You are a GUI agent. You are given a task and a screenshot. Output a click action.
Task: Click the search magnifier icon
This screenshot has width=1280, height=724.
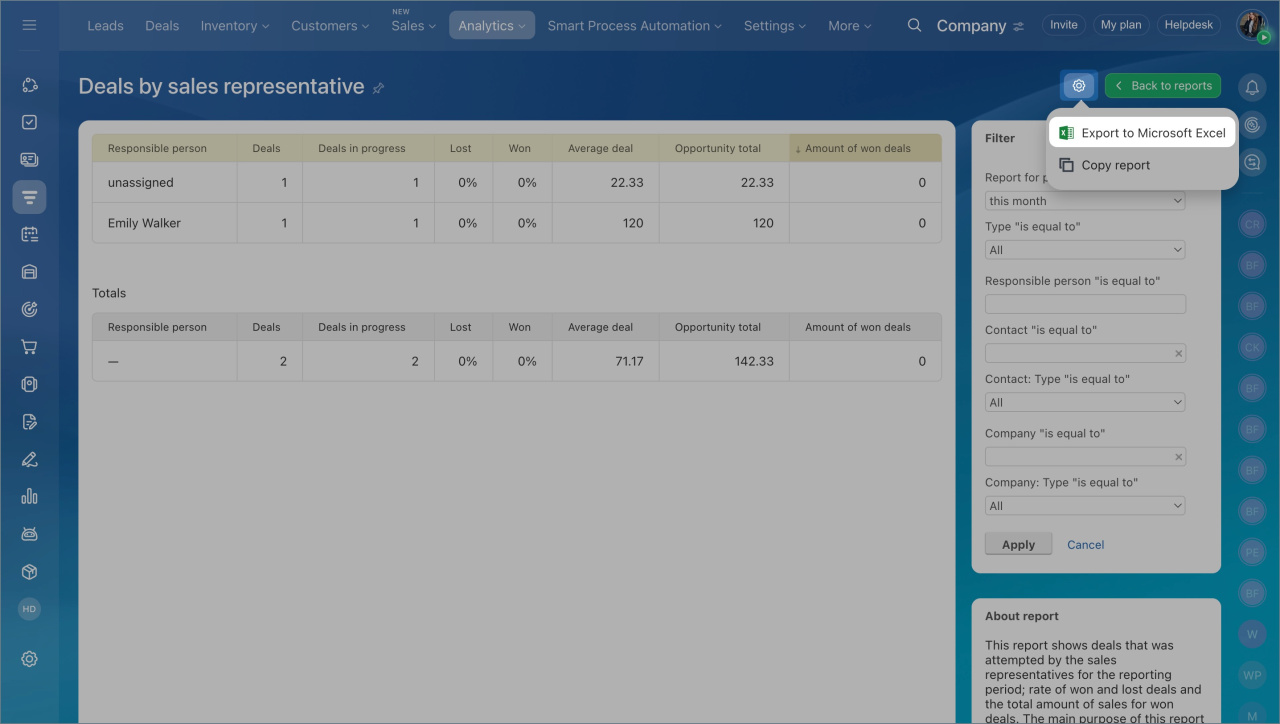coord(914,25)
